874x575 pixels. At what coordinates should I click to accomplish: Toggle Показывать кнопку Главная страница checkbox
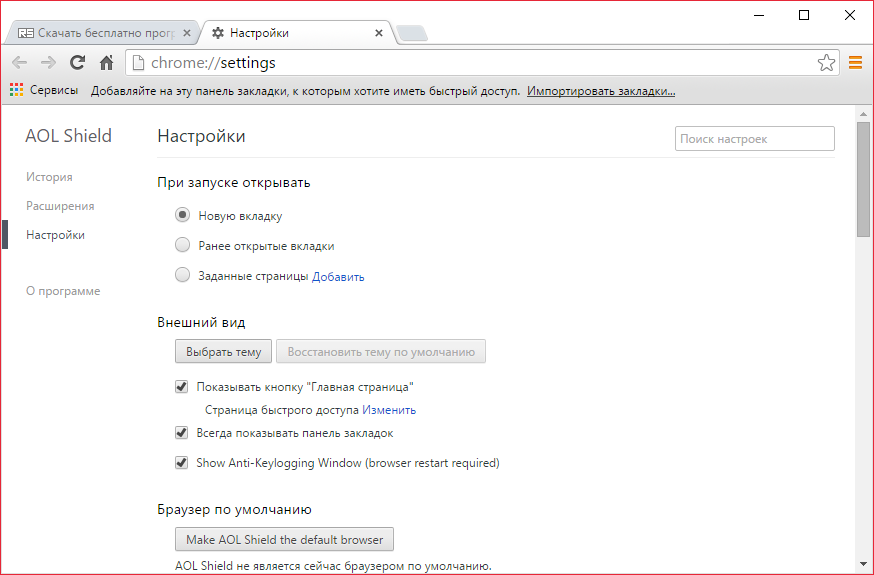(x=181, y=387)
